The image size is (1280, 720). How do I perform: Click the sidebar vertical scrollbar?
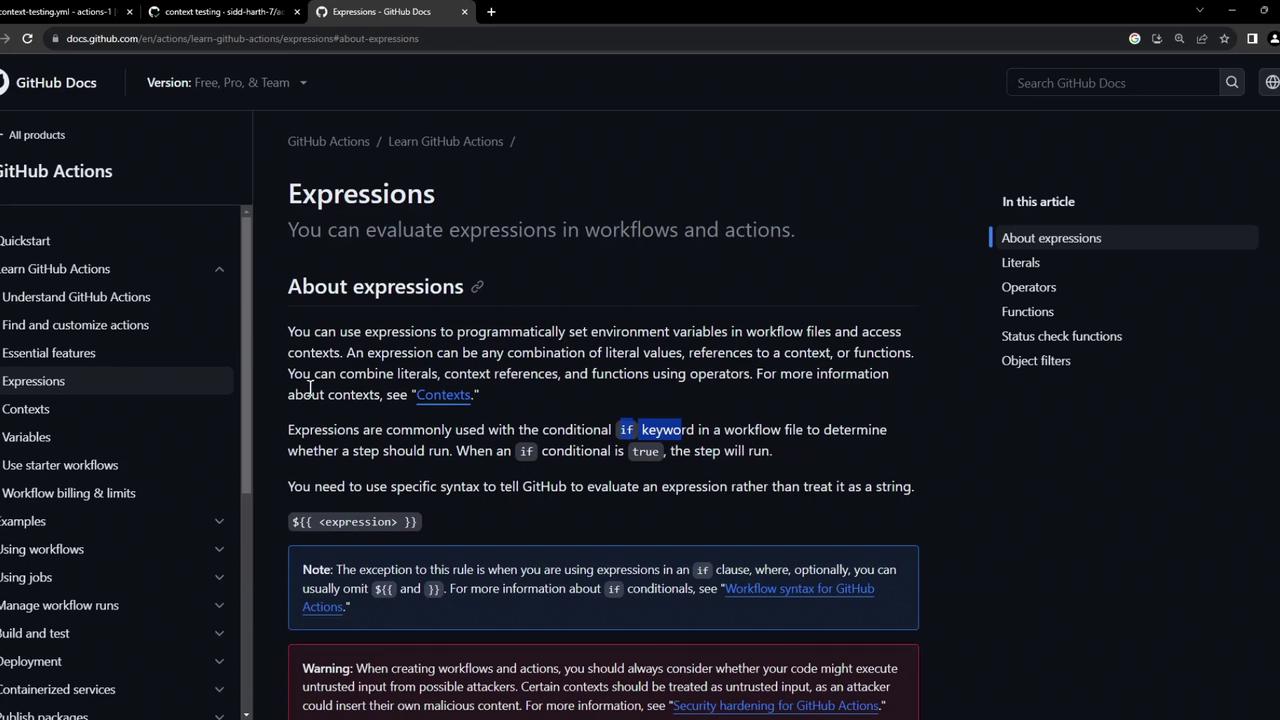[246, 355]
